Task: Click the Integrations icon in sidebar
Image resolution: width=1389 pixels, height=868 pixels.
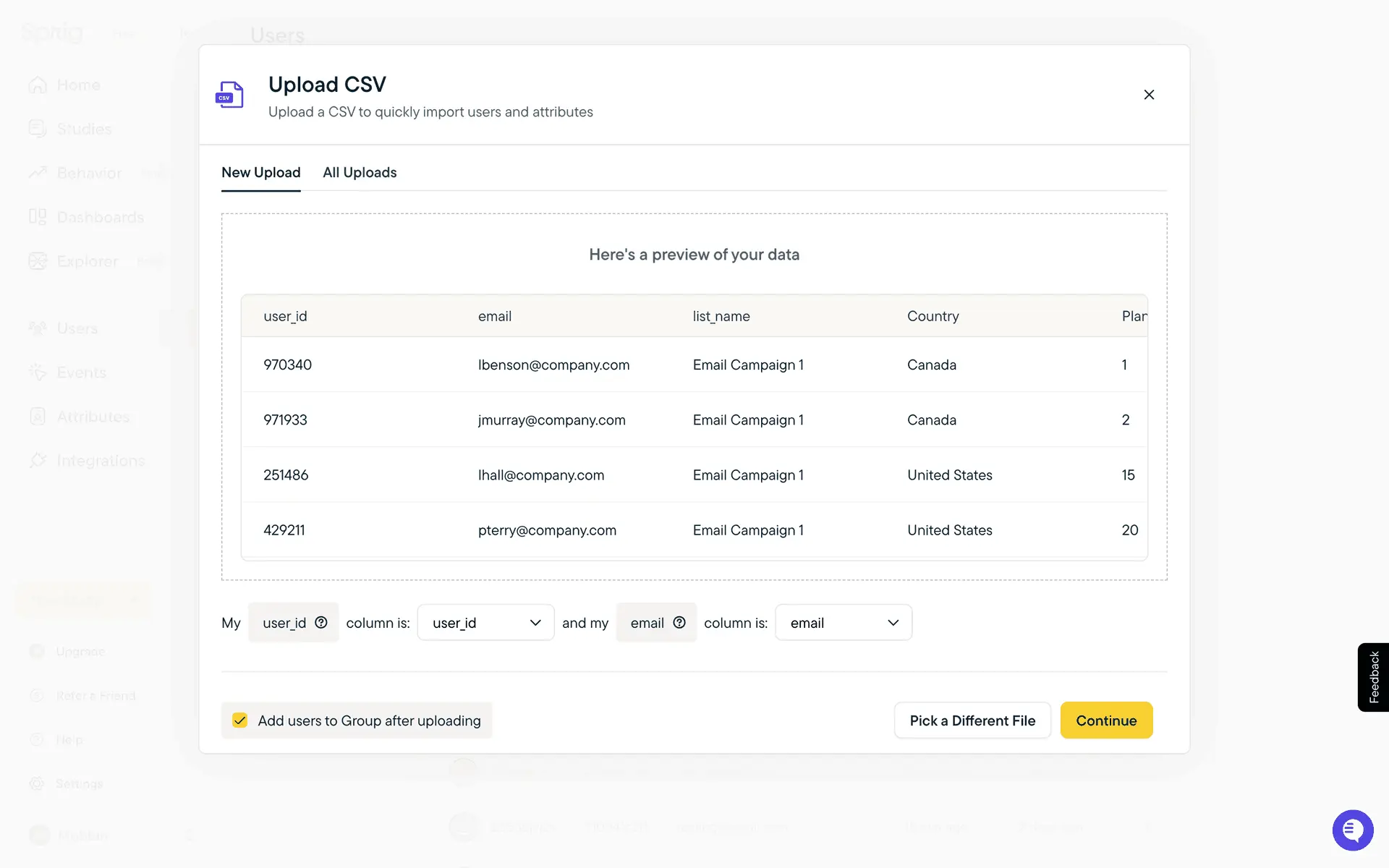Action: tap(38, 461)
